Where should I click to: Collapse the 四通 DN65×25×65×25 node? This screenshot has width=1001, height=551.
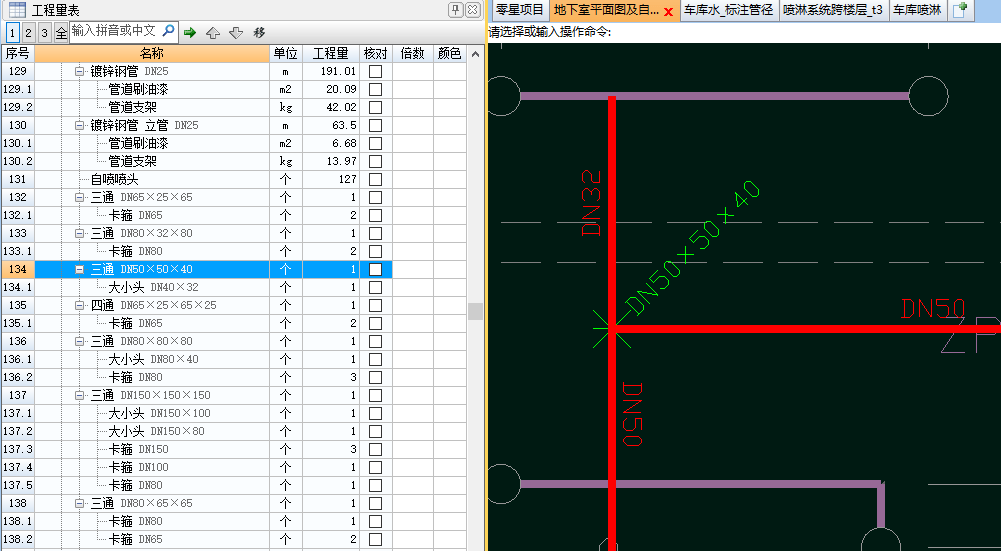click(80, 305)
